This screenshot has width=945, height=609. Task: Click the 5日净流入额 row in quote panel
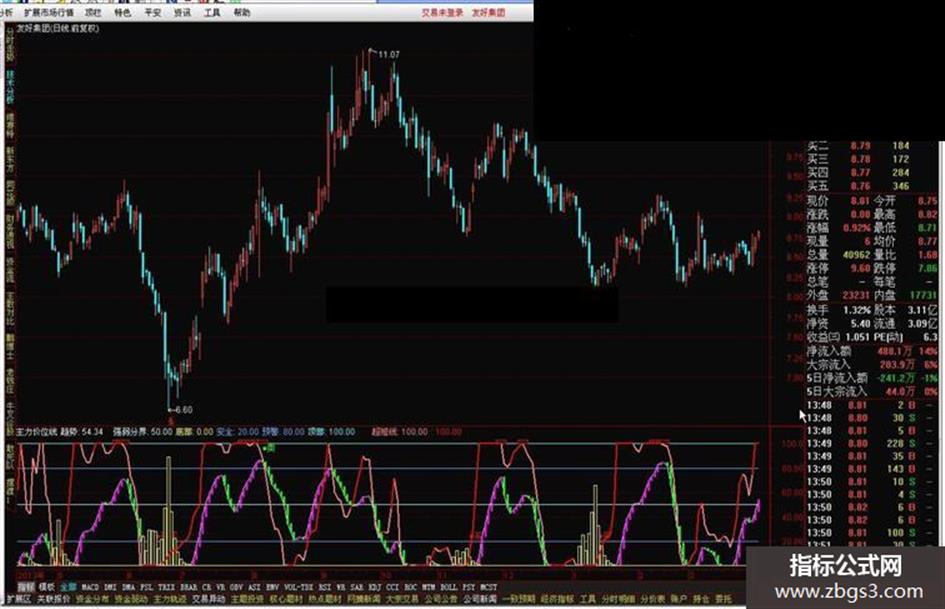click(872, 378)
